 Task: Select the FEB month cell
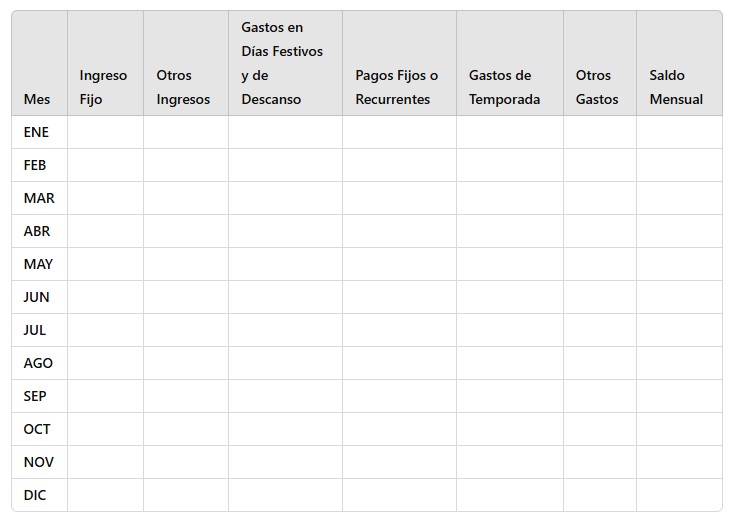pyautogui.click(x=36, y=165)
